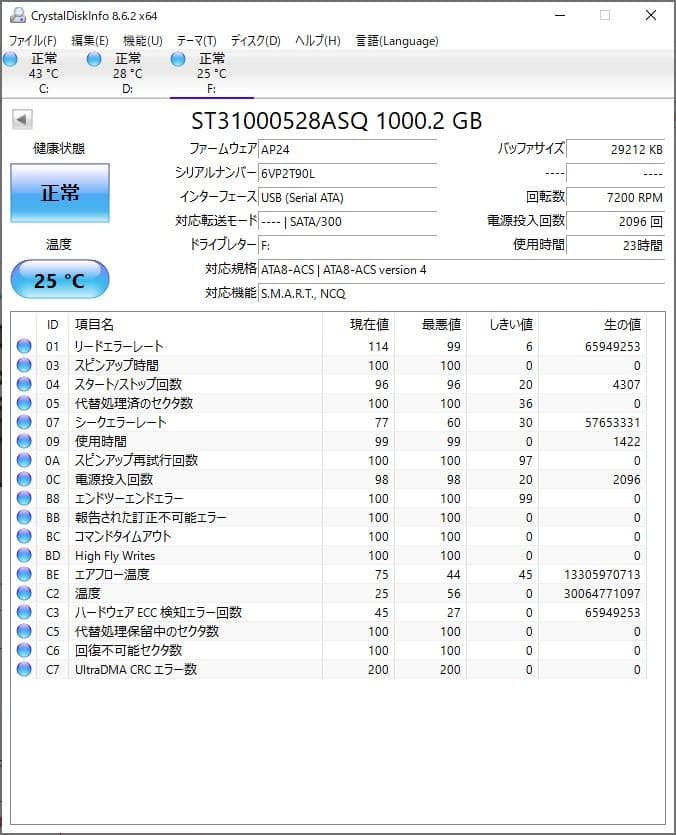This screenshot has height=835, width=676.
Task: Click power on count value 2096 回
Action: click(x=615, y=222)
